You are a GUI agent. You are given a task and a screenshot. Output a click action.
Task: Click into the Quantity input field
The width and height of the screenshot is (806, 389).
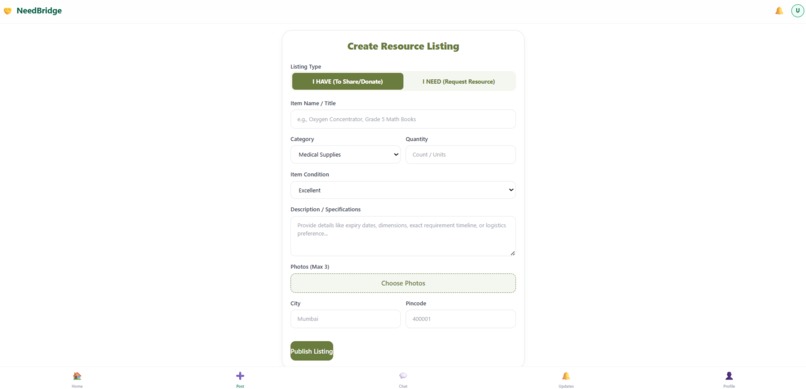click(461, 155)
